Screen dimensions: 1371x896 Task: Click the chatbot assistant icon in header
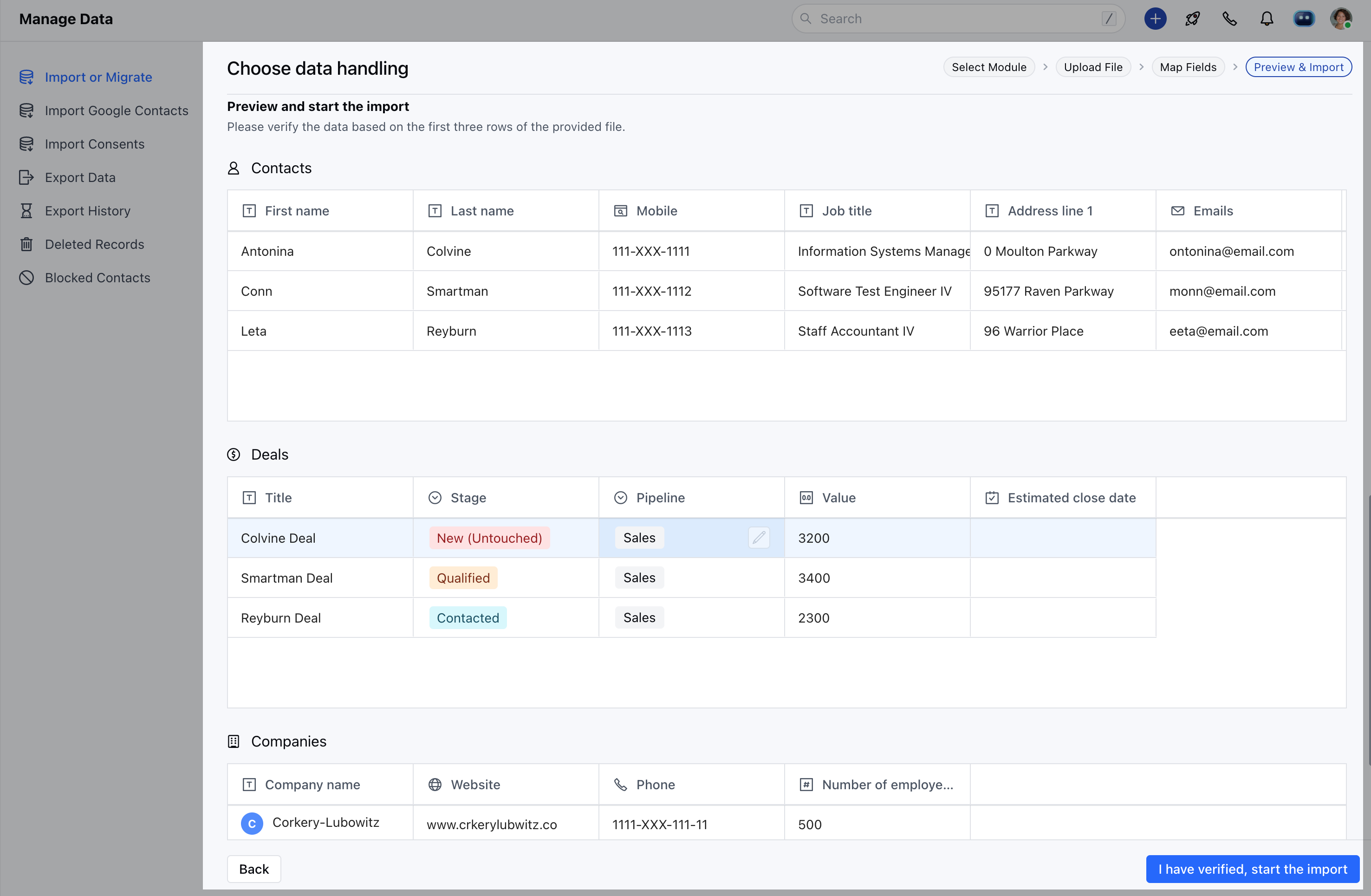pyautogui.click(x=1304, y=19)
